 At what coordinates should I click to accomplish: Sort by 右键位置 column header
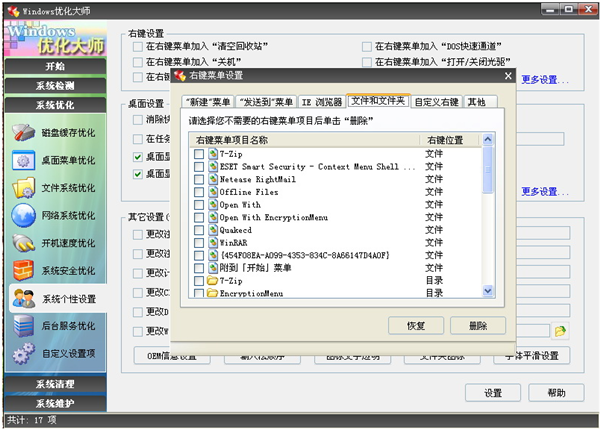coord(450,140)
